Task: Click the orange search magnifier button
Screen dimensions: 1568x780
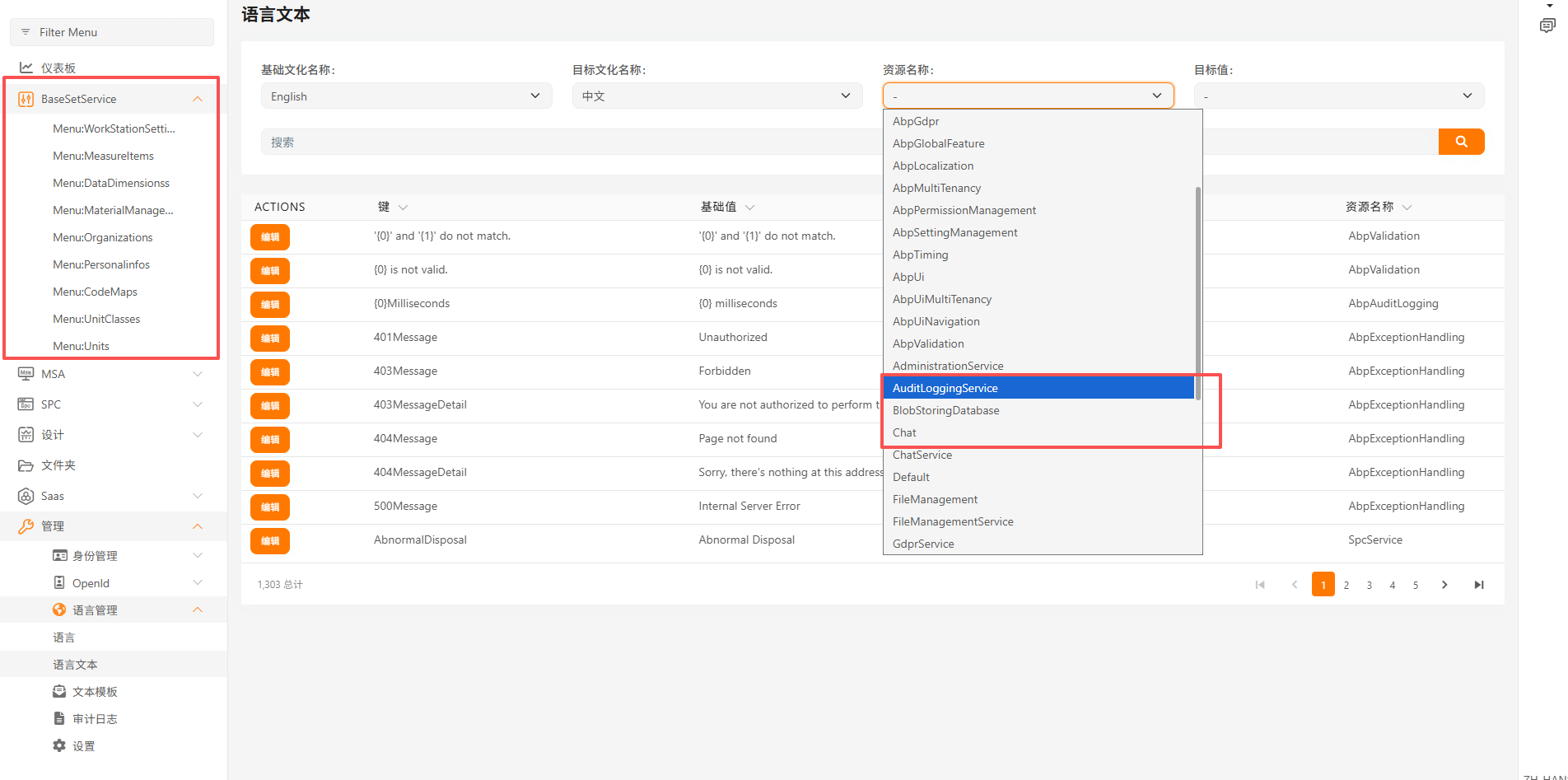Action: click(1461, 142)
